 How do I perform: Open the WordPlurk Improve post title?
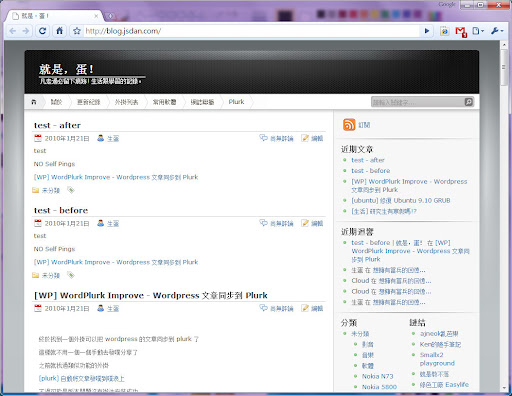[151, 295]
